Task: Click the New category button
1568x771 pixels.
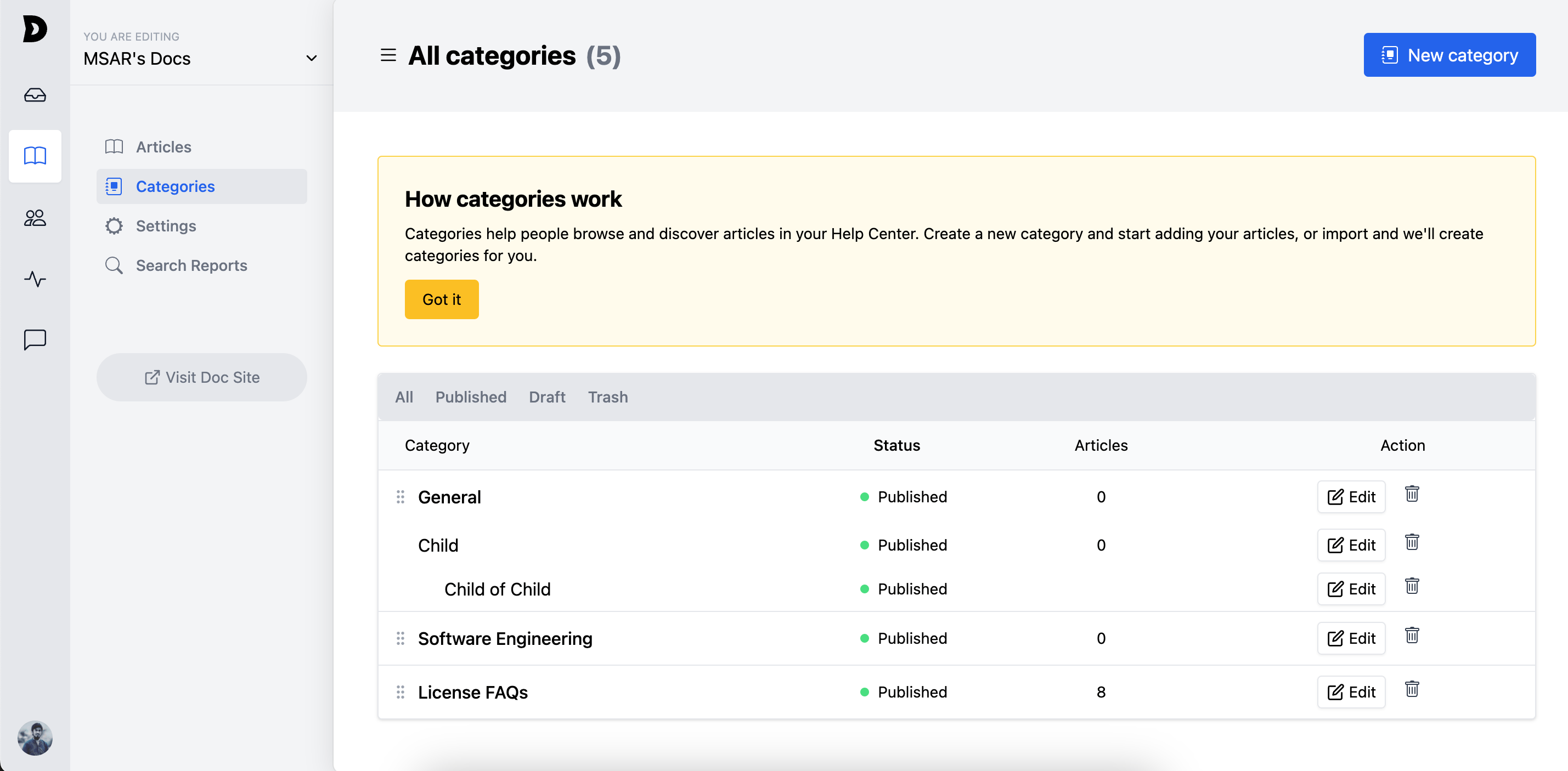Action: (x=1450, y=55)
